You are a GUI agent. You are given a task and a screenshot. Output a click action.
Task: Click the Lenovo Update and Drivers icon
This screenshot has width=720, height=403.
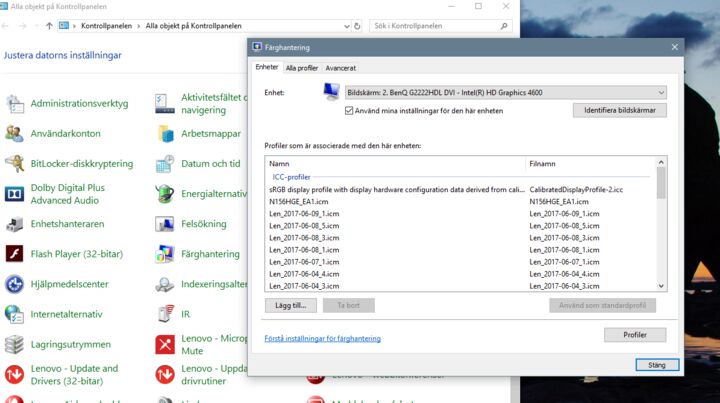[x=14, y=375]
